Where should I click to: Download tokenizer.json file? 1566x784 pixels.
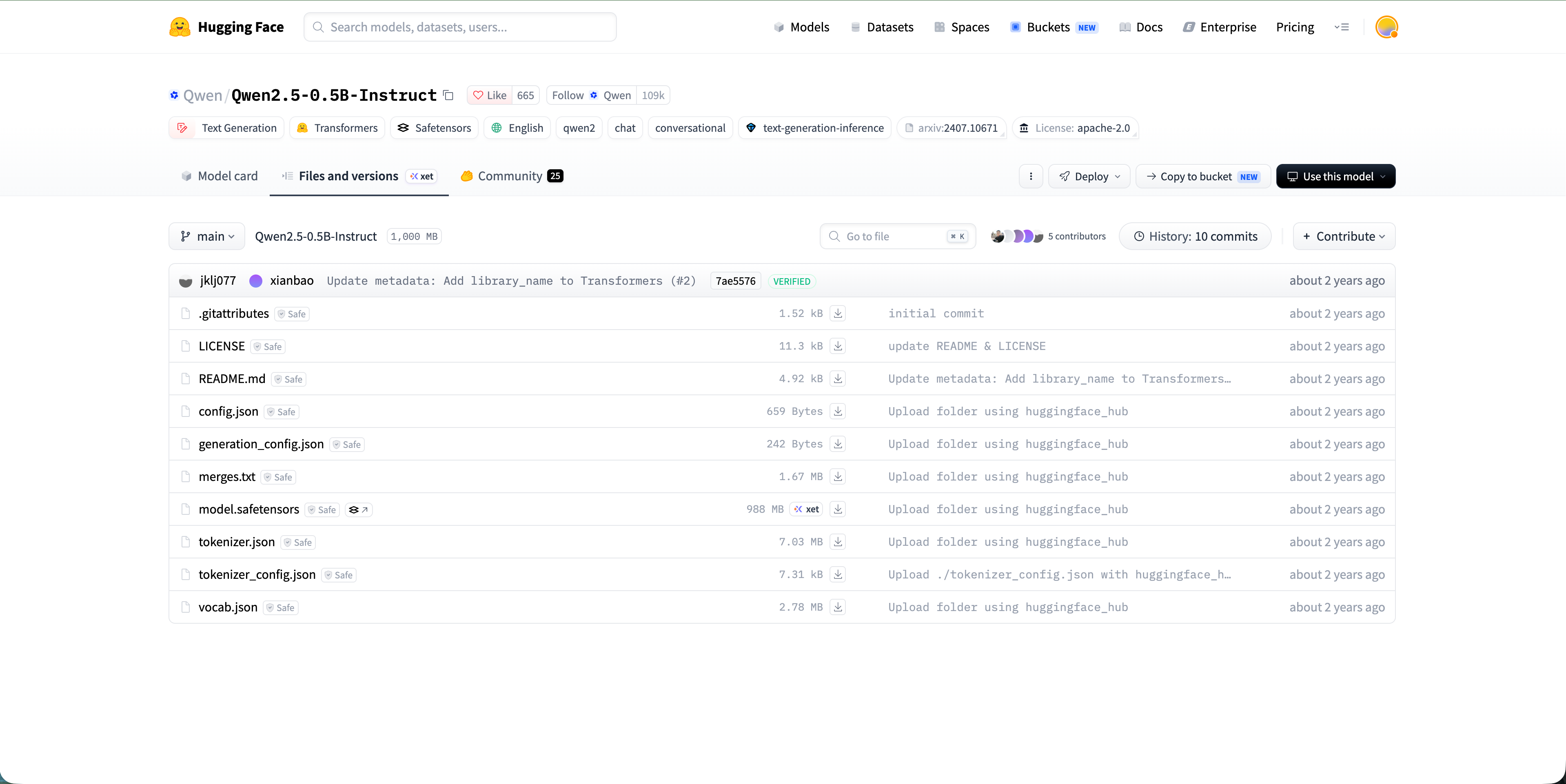[x=838, y=542]
